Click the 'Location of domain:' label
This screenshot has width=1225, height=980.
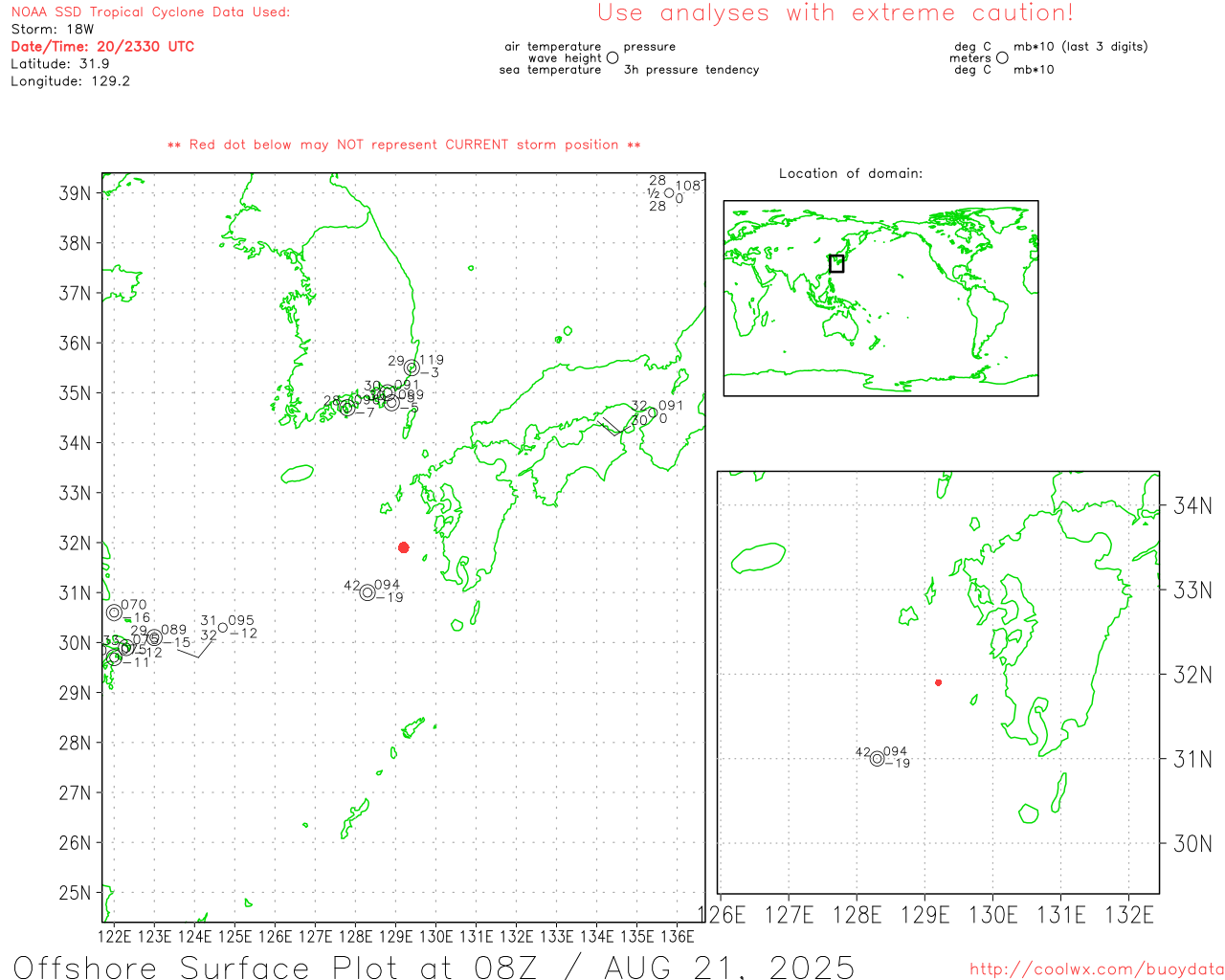(x=851, y=173)
